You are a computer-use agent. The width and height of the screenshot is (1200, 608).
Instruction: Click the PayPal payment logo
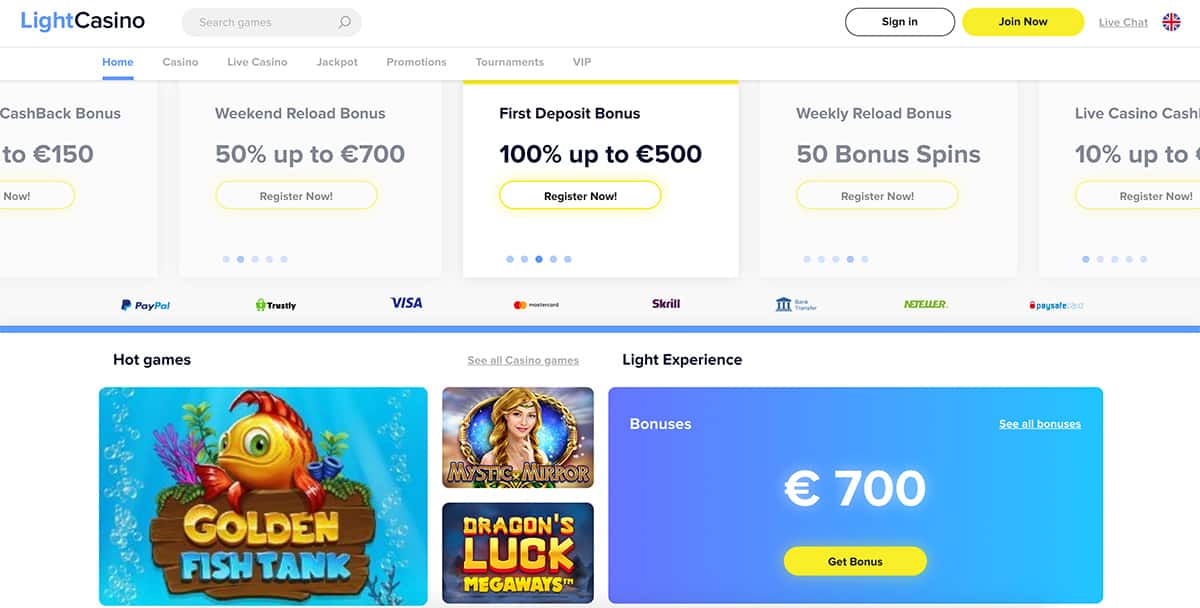click(x=146, y=305)
